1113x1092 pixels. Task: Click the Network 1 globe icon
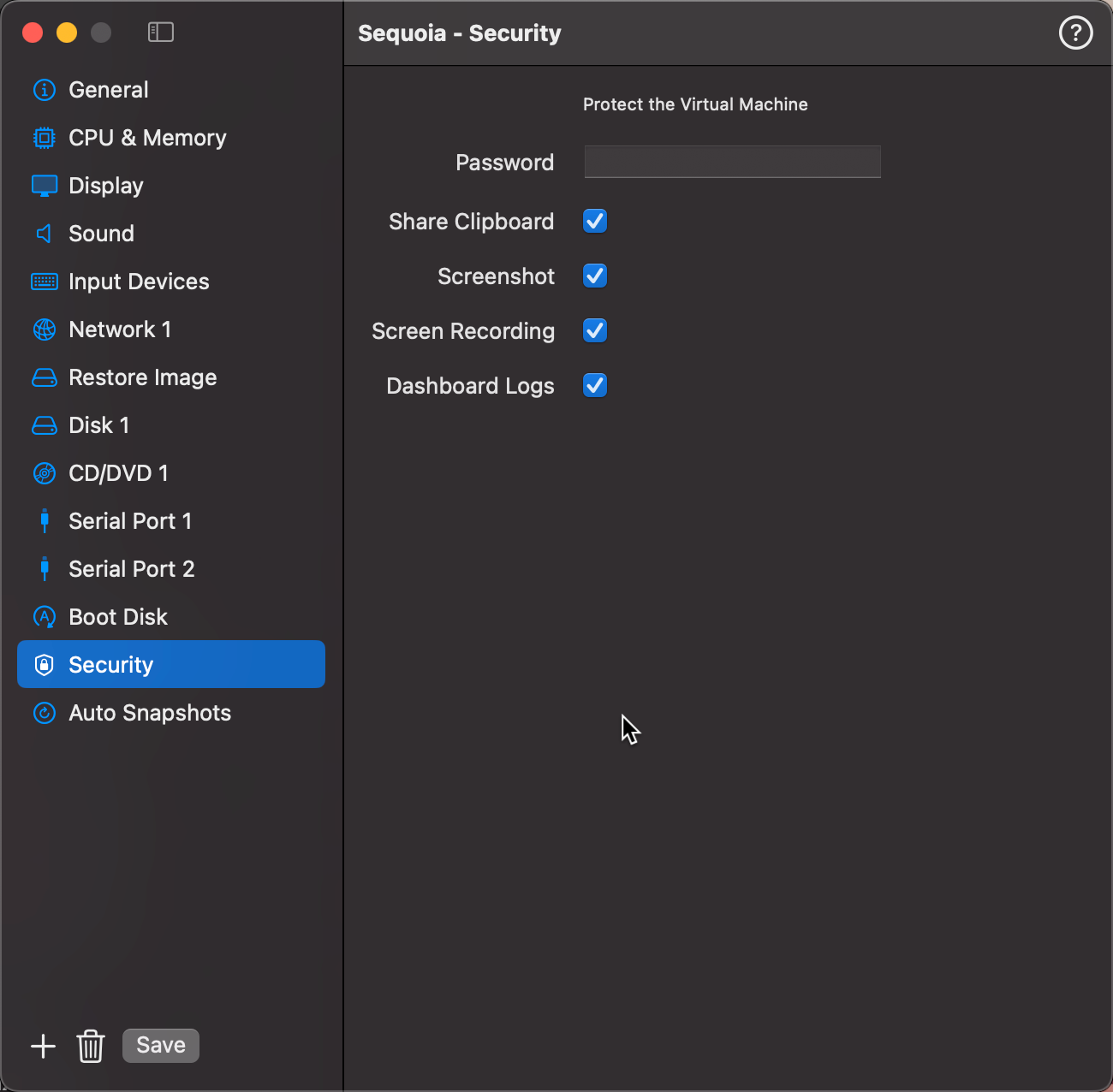tap(45, 329)
